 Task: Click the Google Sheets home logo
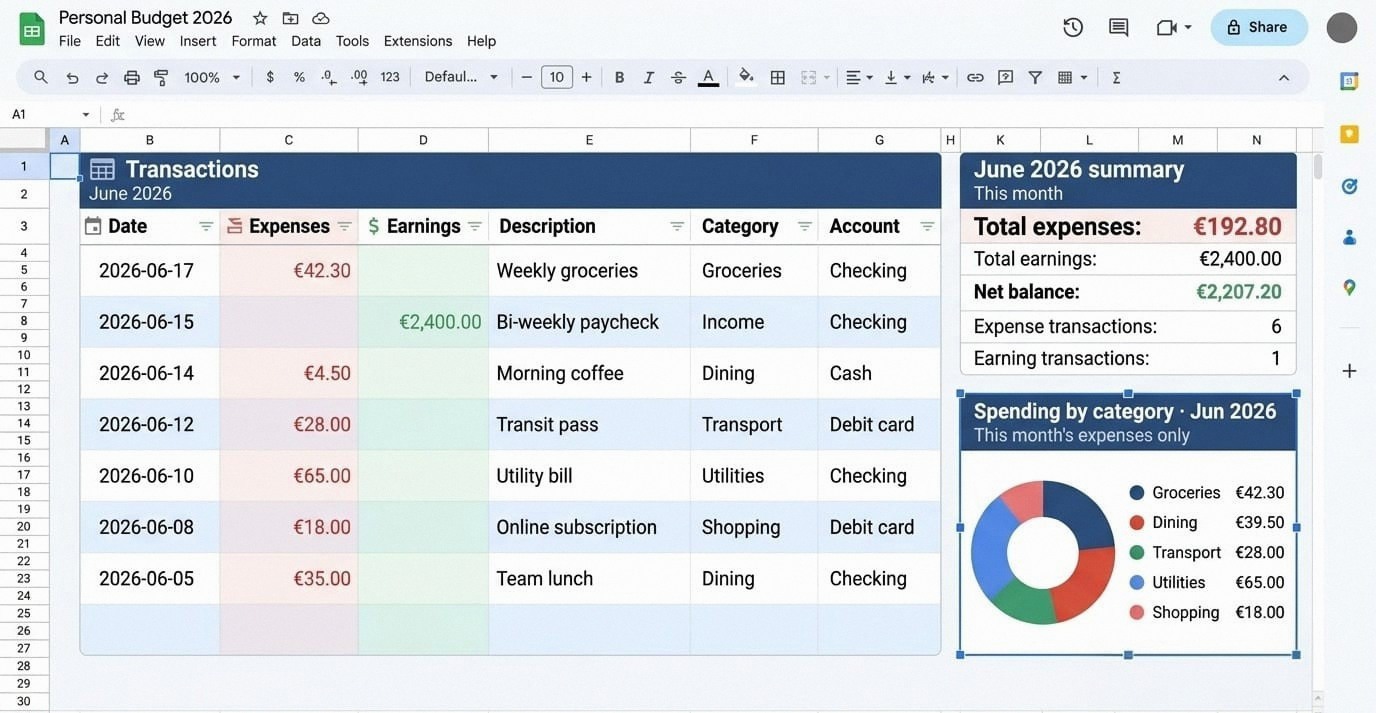32,29
